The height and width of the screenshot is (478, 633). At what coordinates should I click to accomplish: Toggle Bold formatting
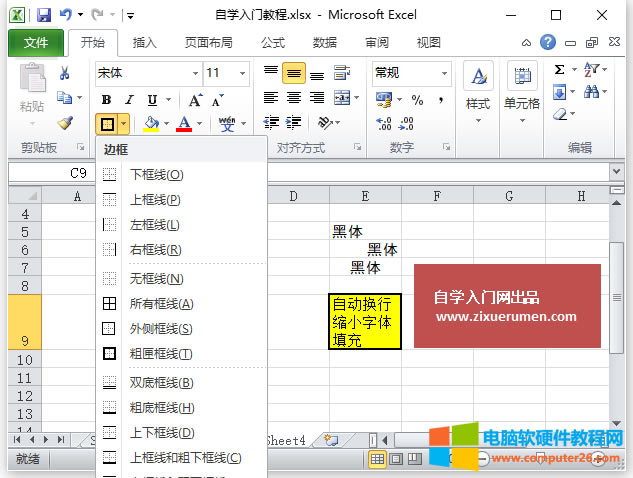pos(107,100)
